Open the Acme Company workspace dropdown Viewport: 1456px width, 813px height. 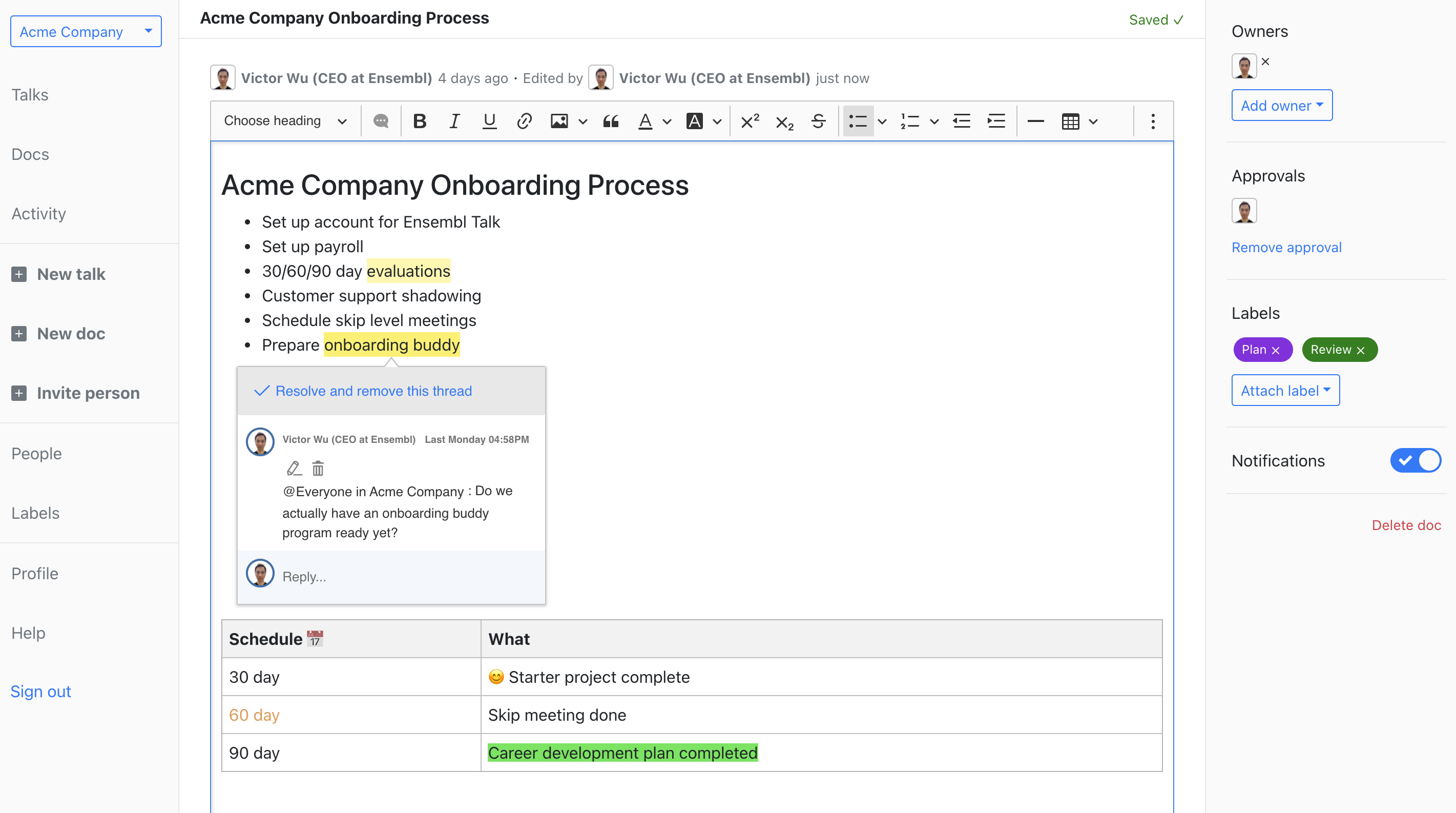(x=86, y=31)
